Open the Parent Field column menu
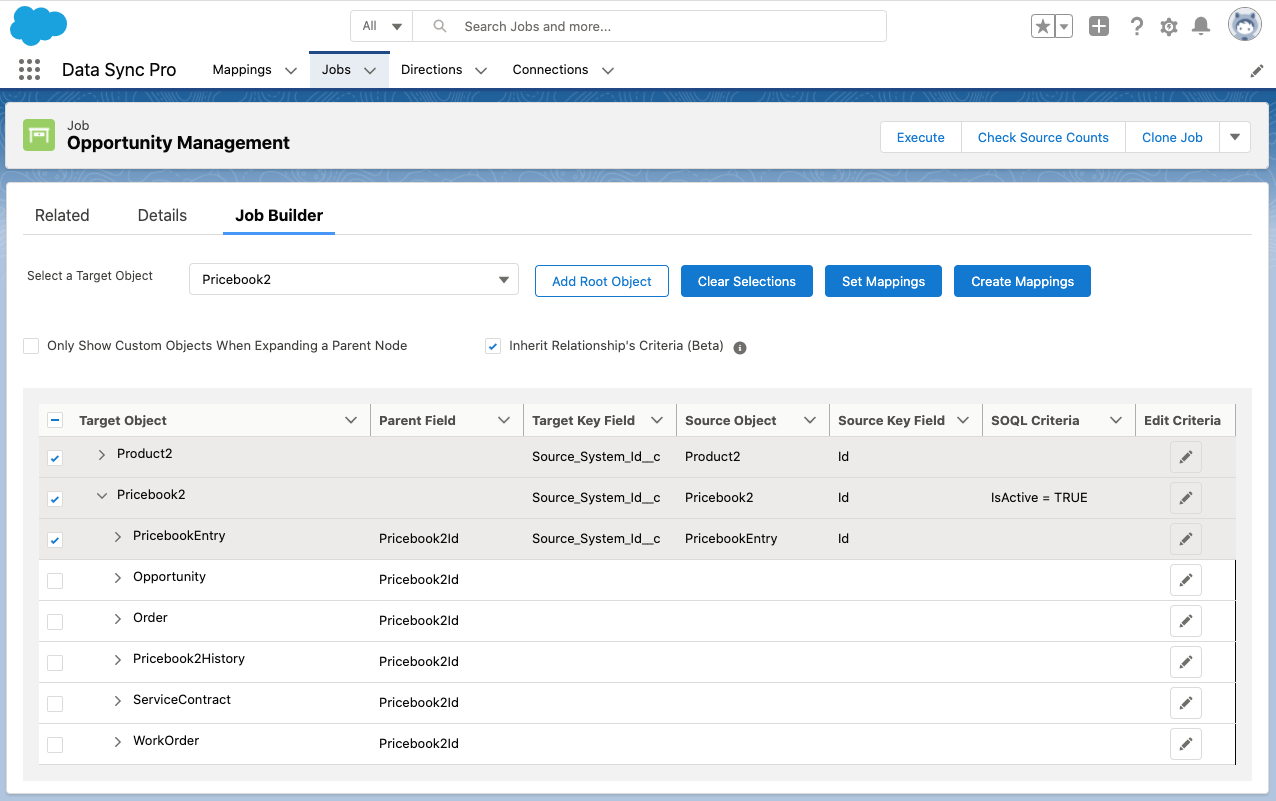The width and height of the screenshot is (1276, 801). [x=504, y=421]
